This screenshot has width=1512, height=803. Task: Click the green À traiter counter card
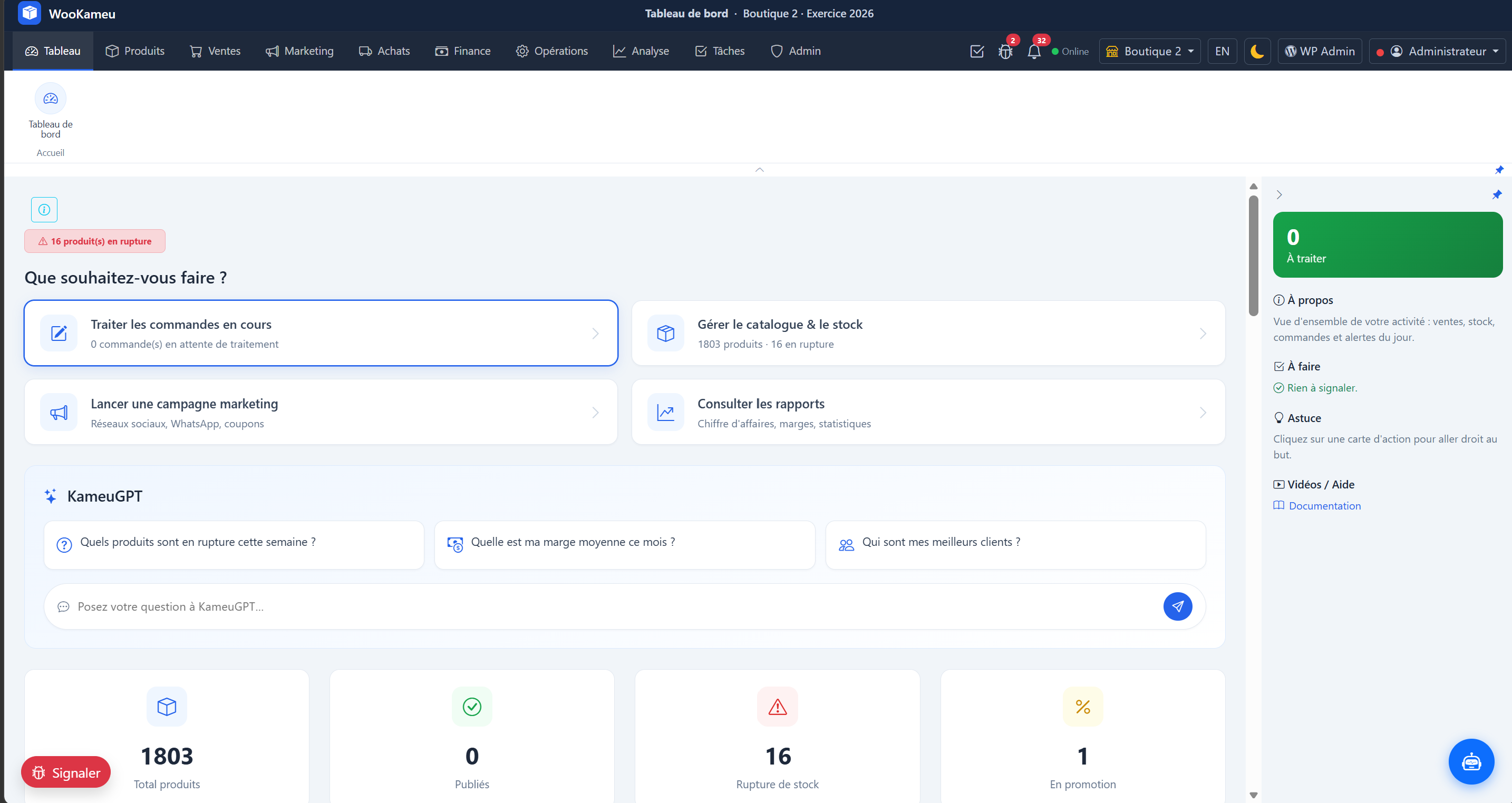point(1388,244)
